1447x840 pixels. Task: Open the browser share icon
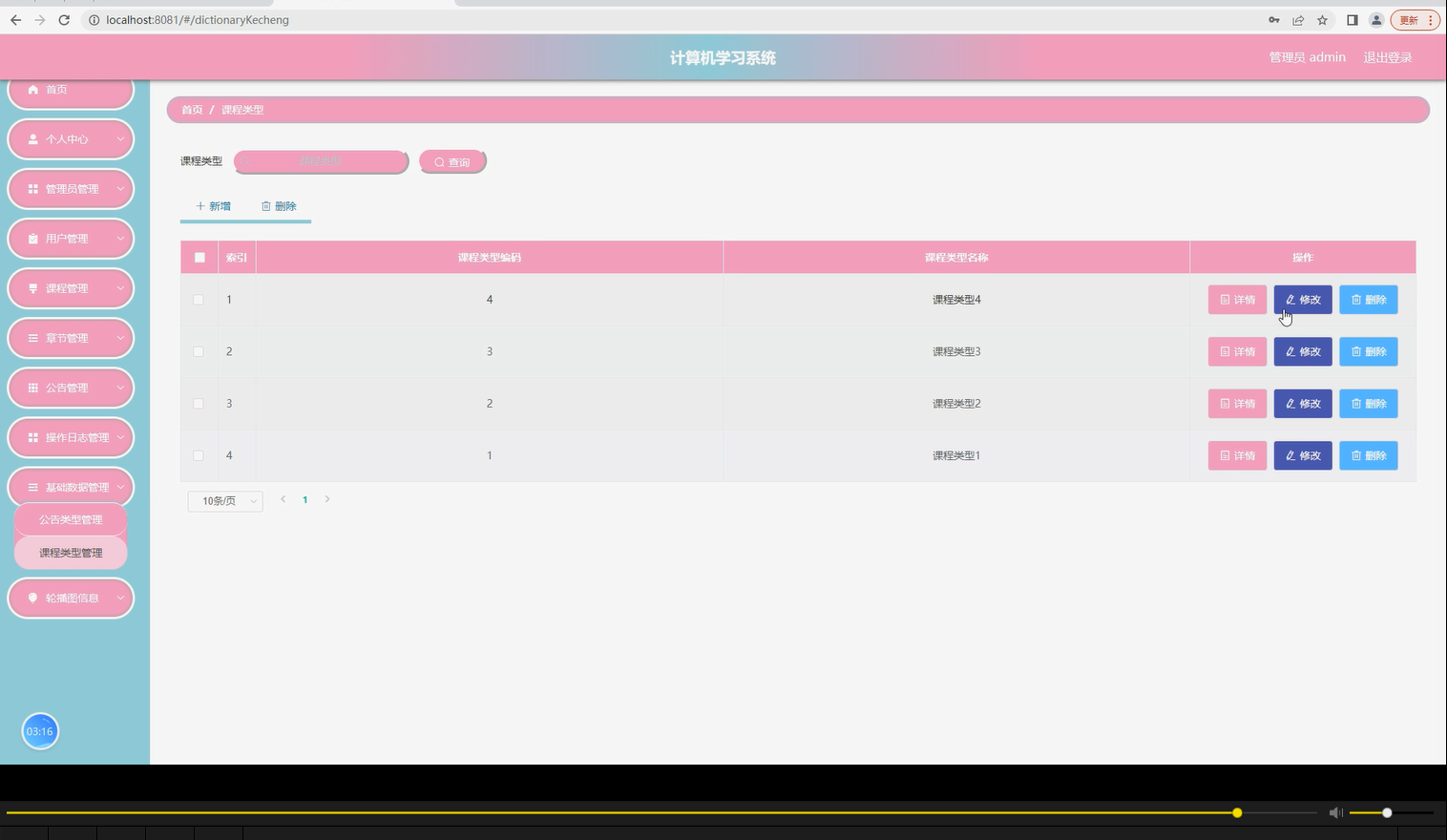point(1298,20)
